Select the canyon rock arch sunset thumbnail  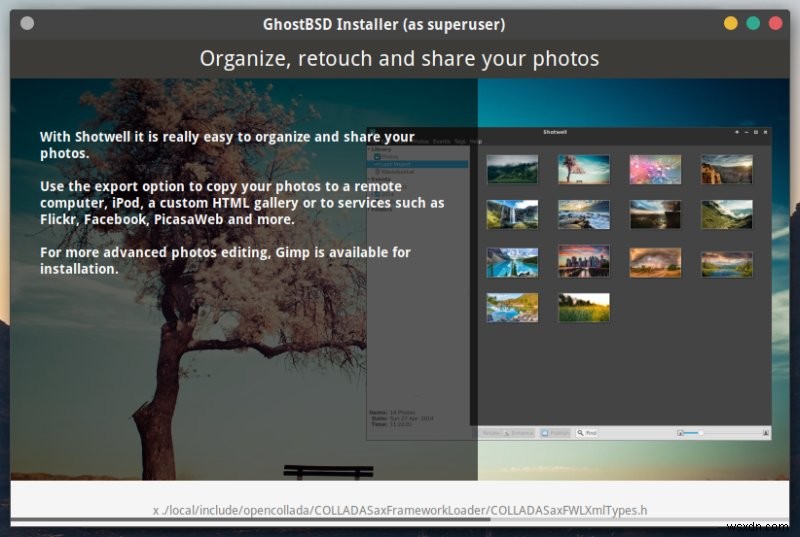click(x=726, y=169)
